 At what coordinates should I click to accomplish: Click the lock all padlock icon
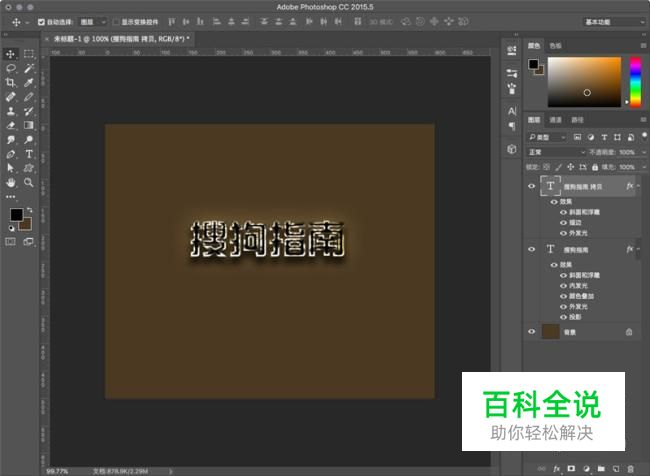[x=595, y=167]
